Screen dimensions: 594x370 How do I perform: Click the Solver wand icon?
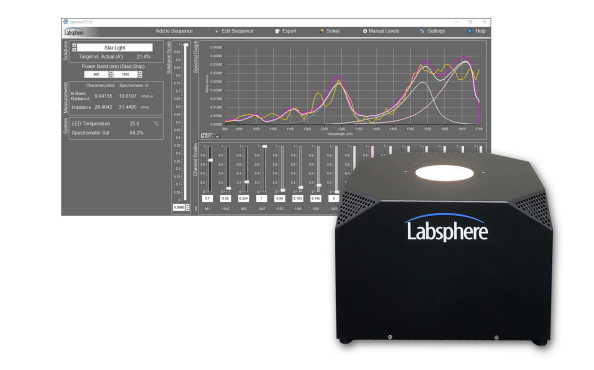coord(322,31)
